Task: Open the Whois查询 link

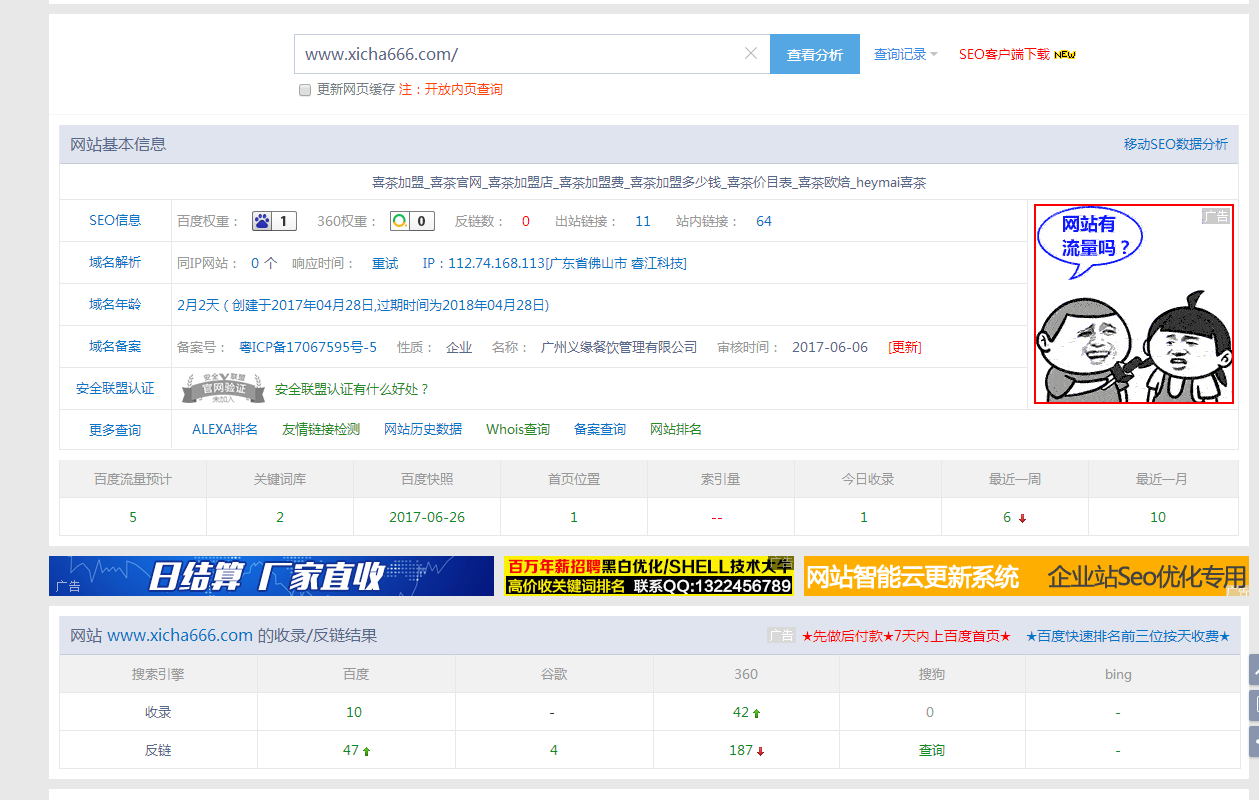Action: (x=518, y=429)
